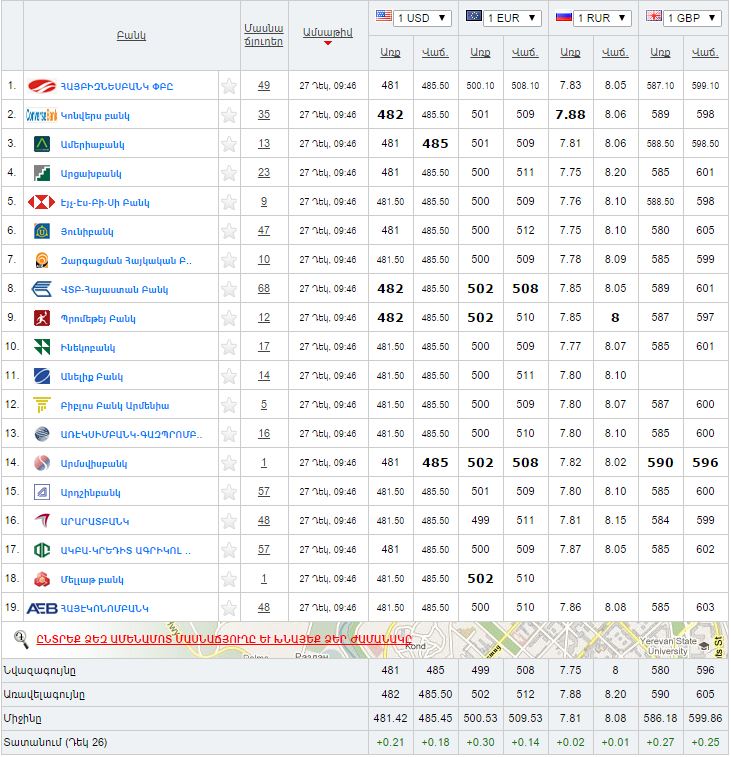Toggle favorite star for Unibank row 6
Viewport: 731px width, 757px height.
[229, 231]
